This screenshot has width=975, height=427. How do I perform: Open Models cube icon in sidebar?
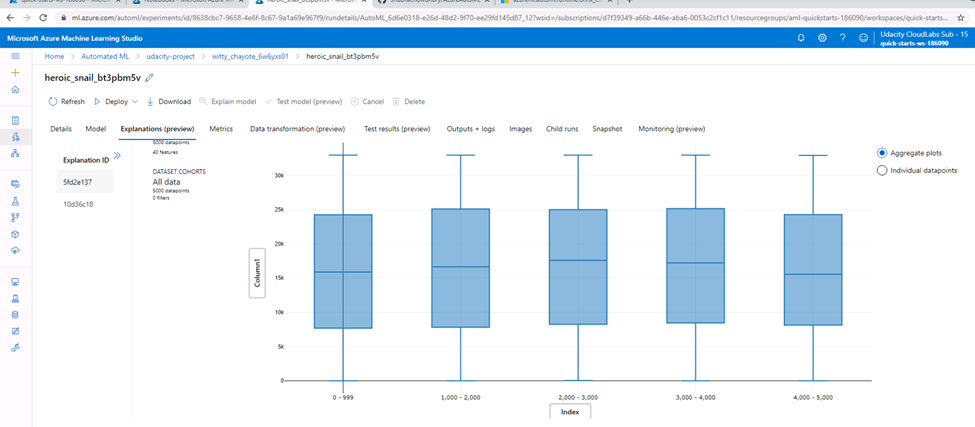(x=16, y=234)
